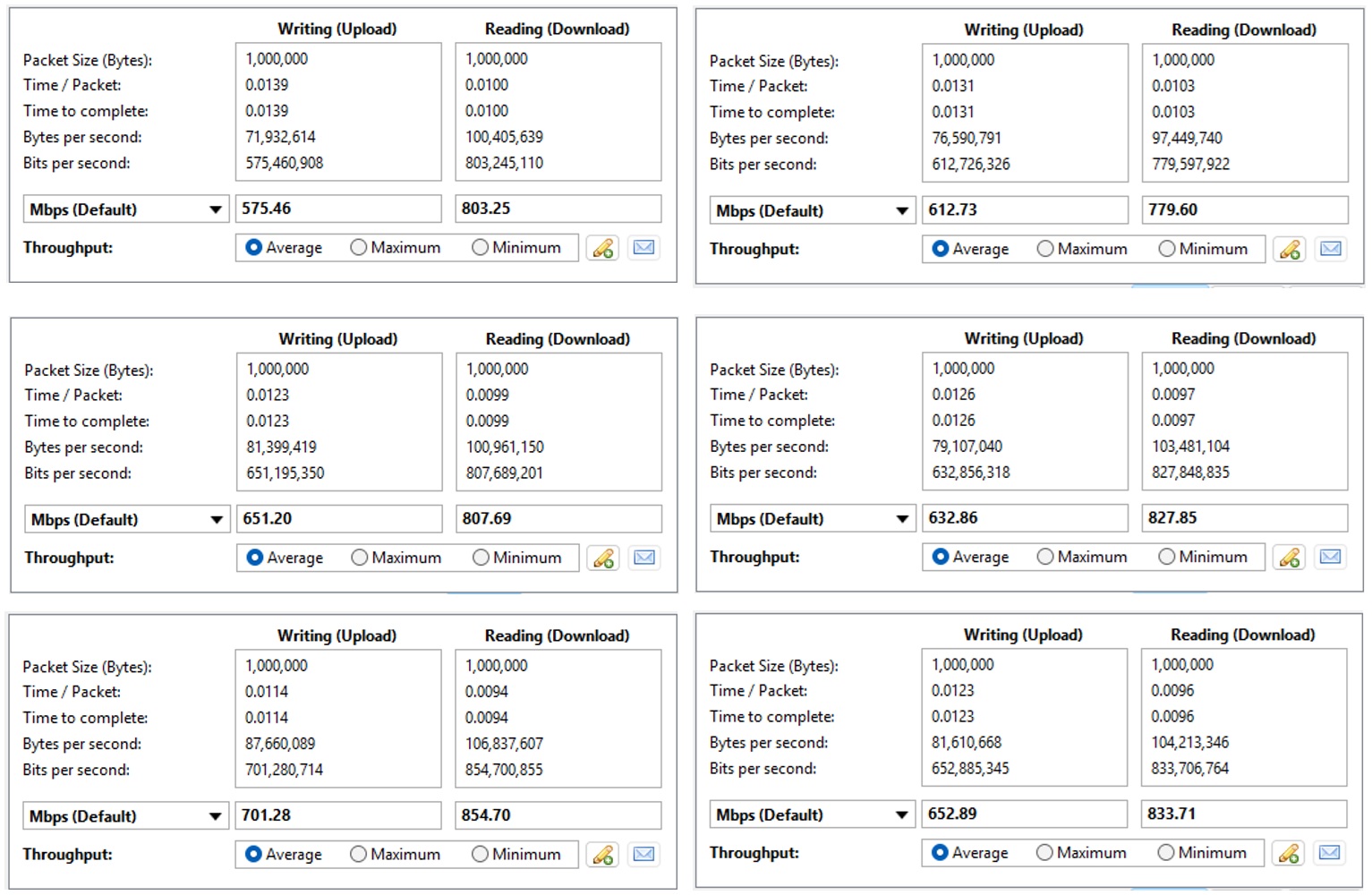This screenshot has width=1372, height=895.
Task: Click envelope icon in panel showing 827.85
Action: (x=1331, y=558)
